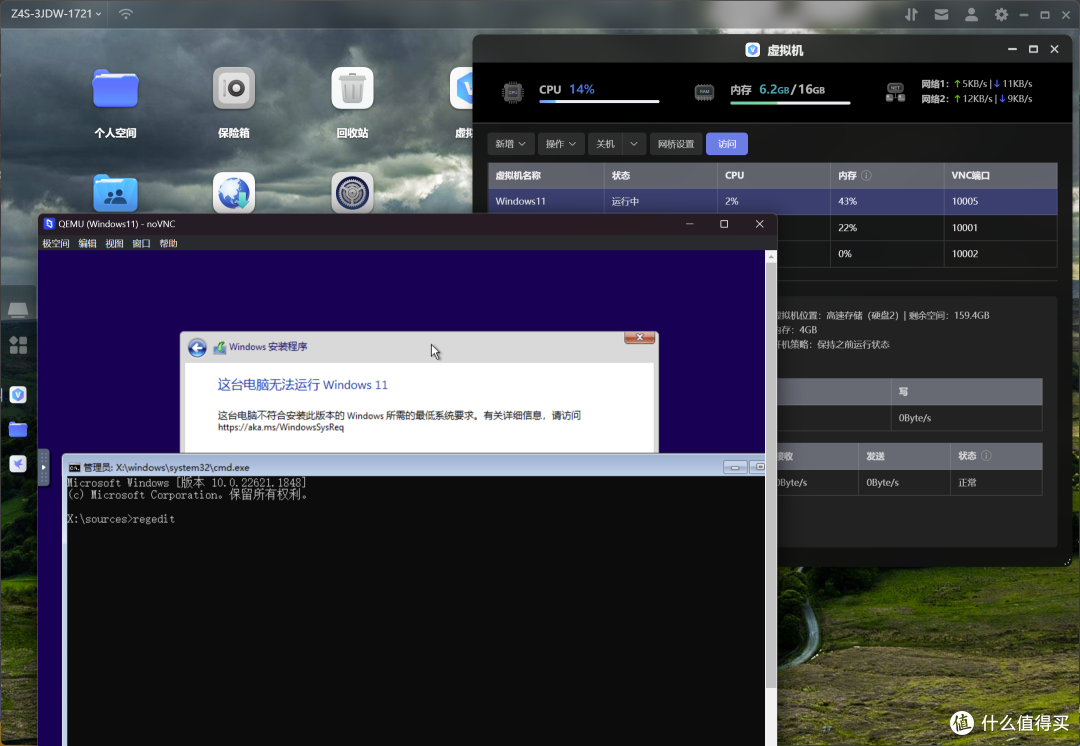Expand the 操作 dropdown in 虚拟机 window

click(561, 144)
